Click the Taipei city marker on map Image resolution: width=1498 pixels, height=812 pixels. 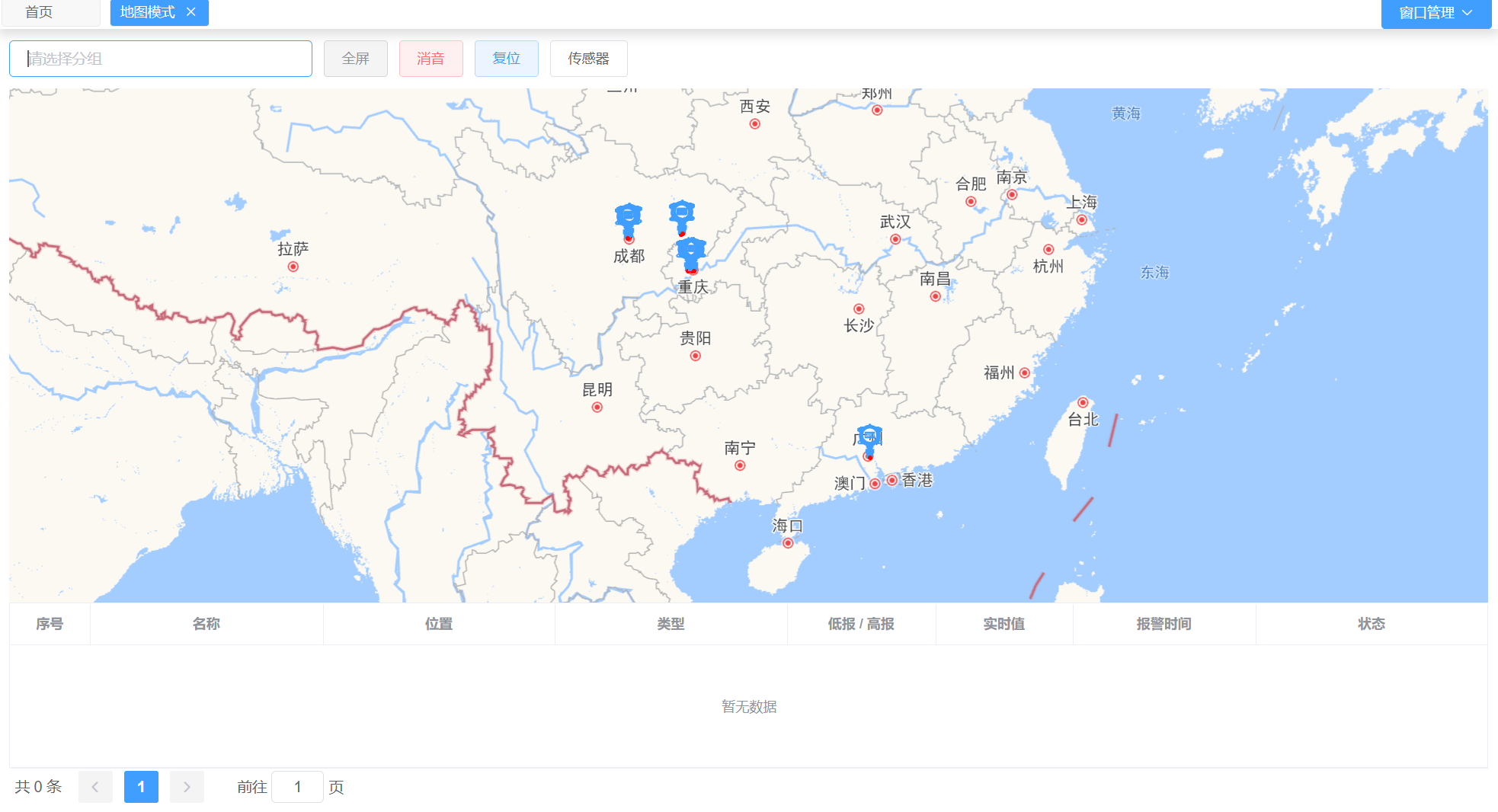coord(1083,403)
